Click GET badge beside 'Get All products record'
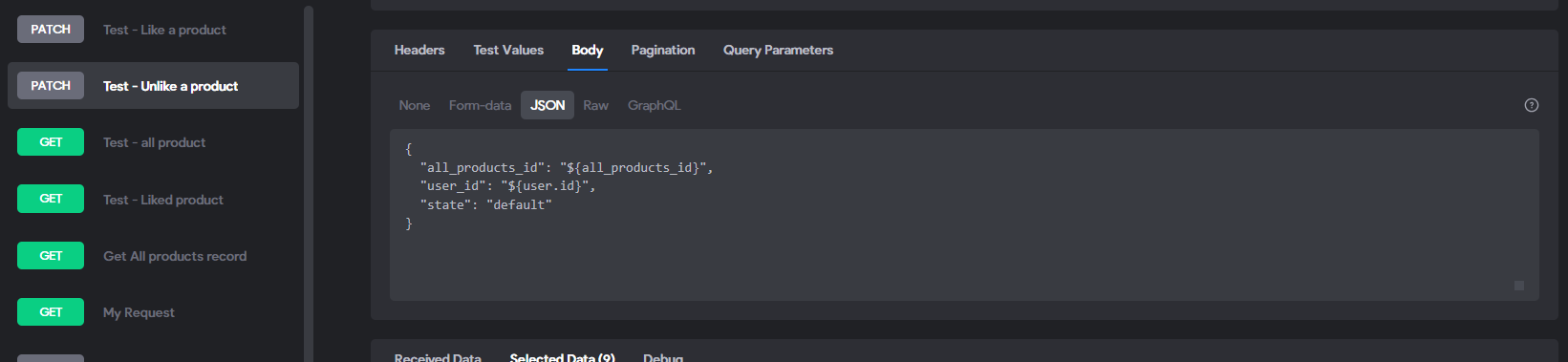Screen dimensions: 1568x362 [x=51, y=256]
